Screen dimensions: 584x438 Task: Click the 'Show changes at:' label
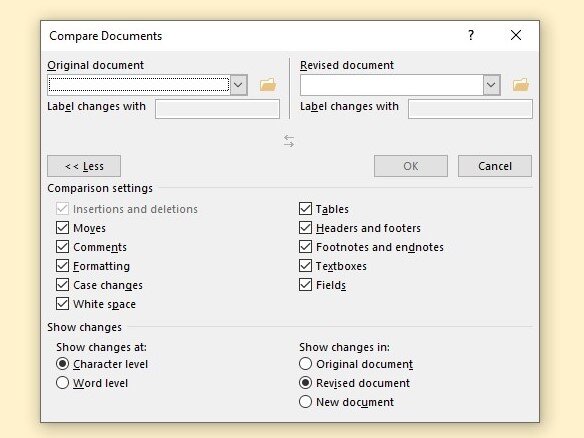click(x=101, y=347)
